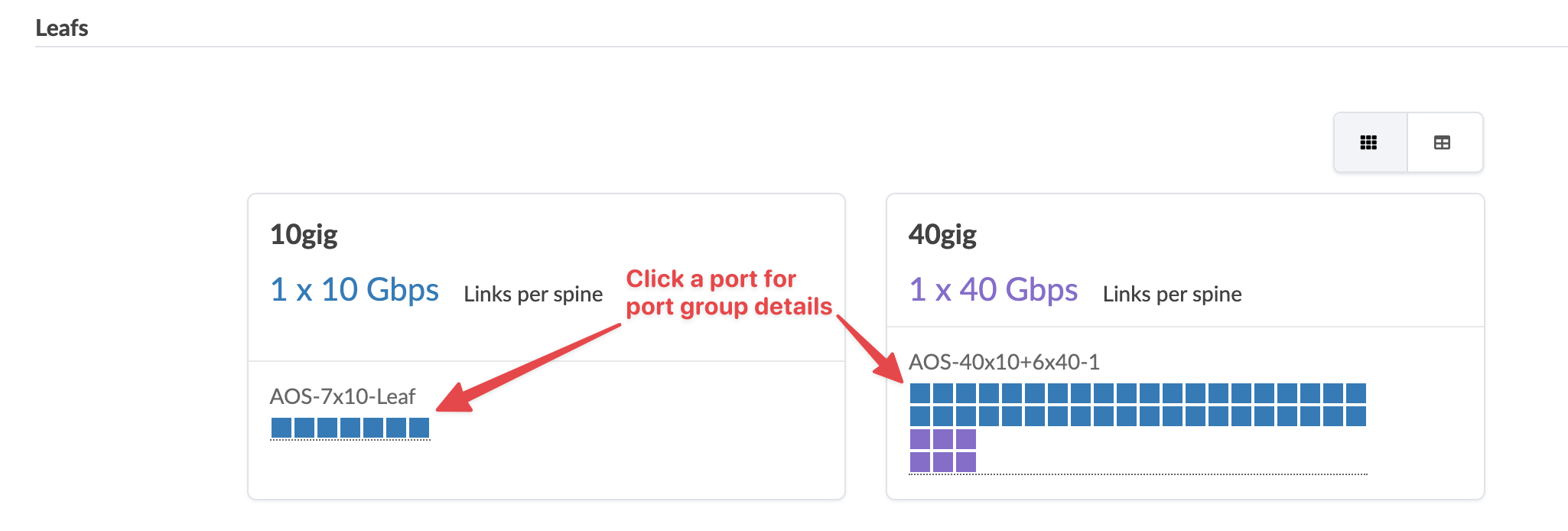Click last blue port in AOS-40x10+6x40-1 top row
Image resolution: width=1568 pixels, height=531 pixels.
(x=1356, y=393)
